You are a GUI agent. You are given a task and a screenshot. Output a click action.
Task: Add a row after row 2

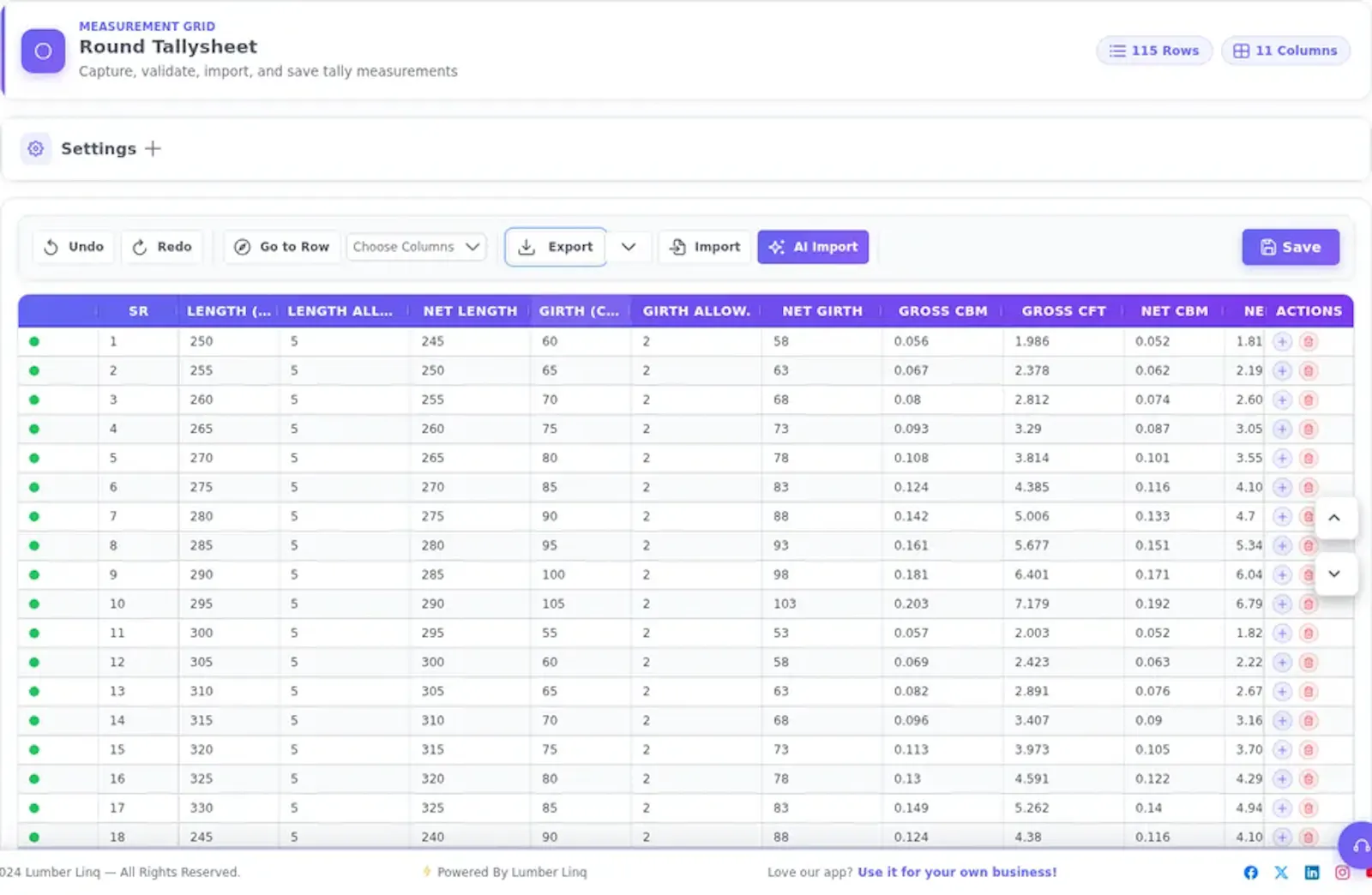click(x=1282, y=370)
